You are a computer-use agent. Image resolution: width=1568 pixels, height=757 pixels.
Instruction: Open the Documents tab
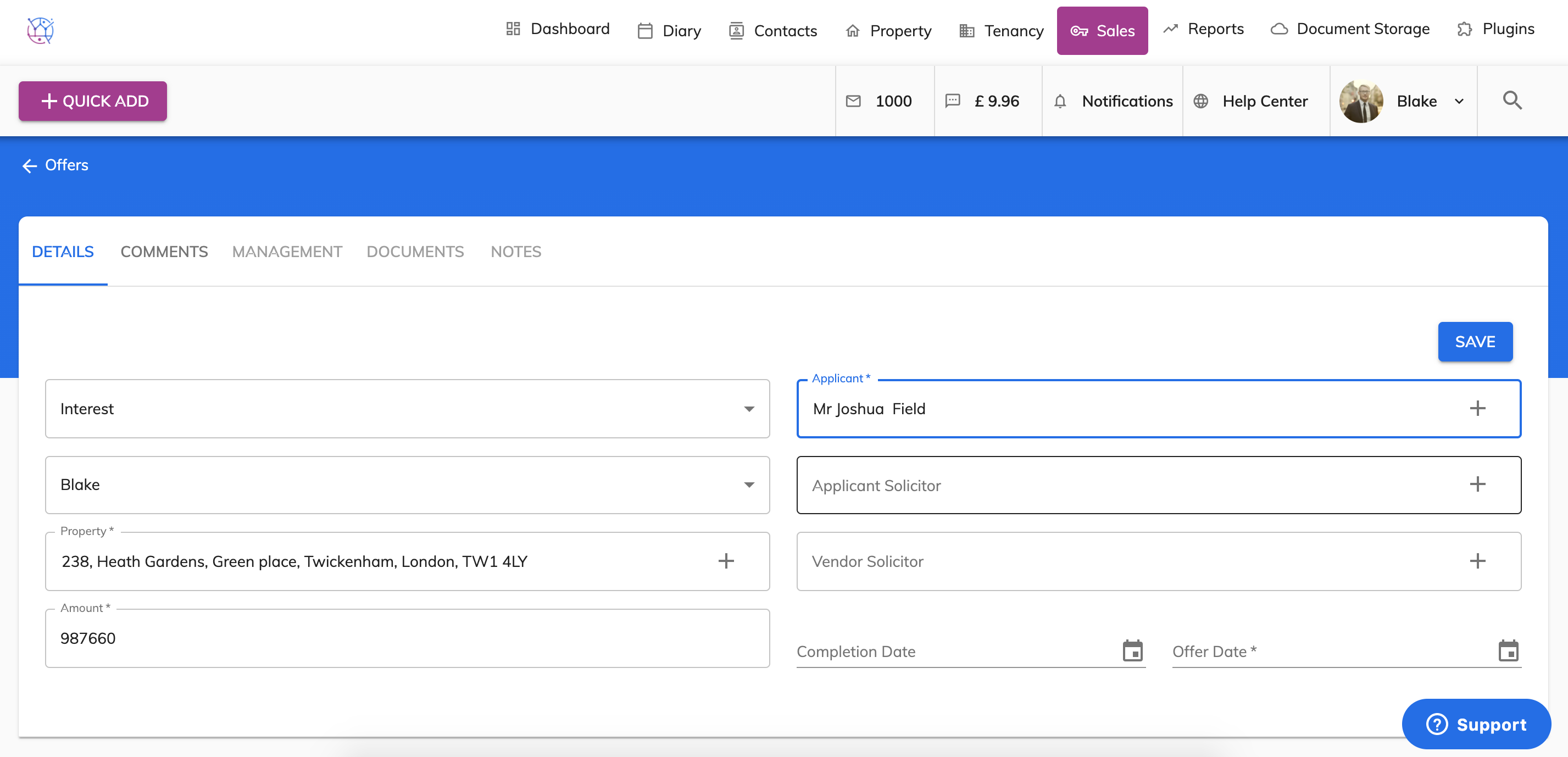pyautogui.click(x=414, y=251)
